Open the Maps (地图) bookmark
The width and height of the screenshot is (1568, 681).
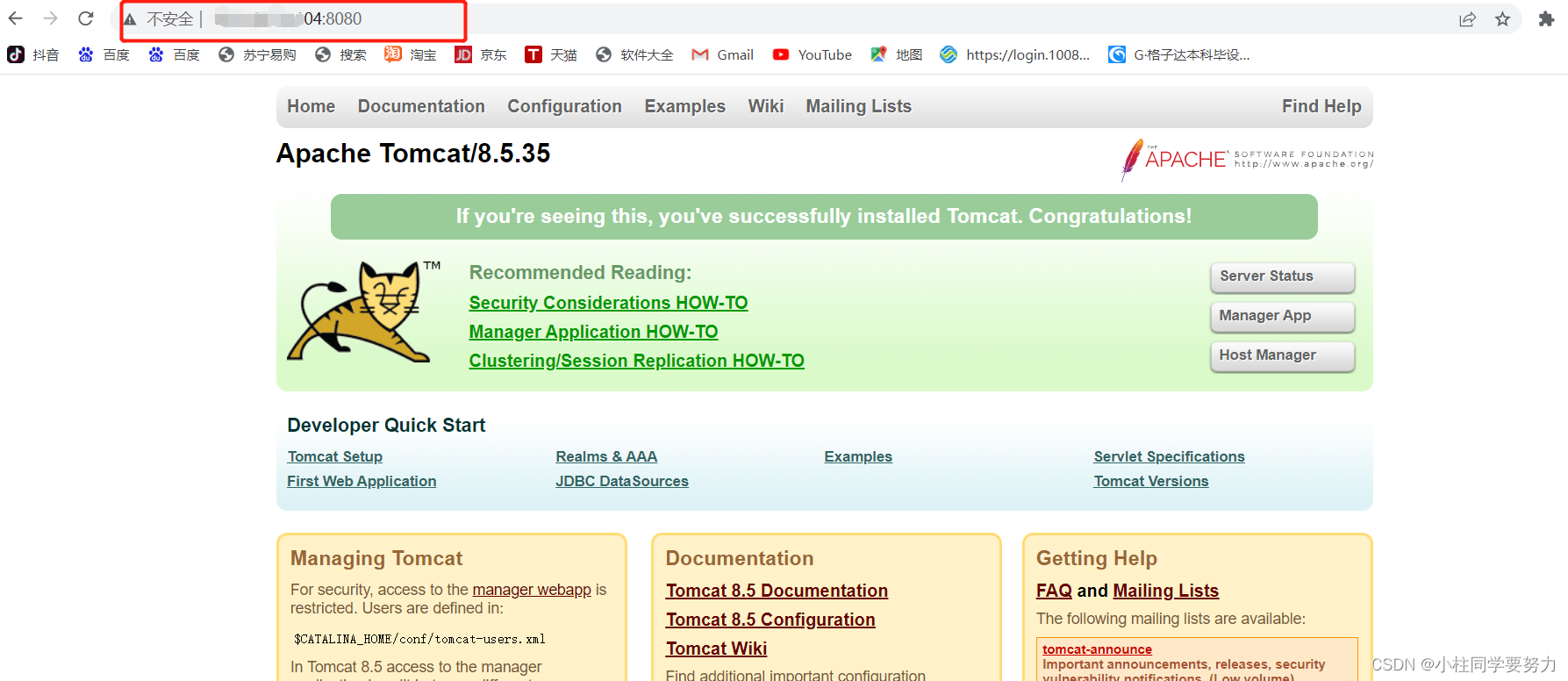(896, 54)
